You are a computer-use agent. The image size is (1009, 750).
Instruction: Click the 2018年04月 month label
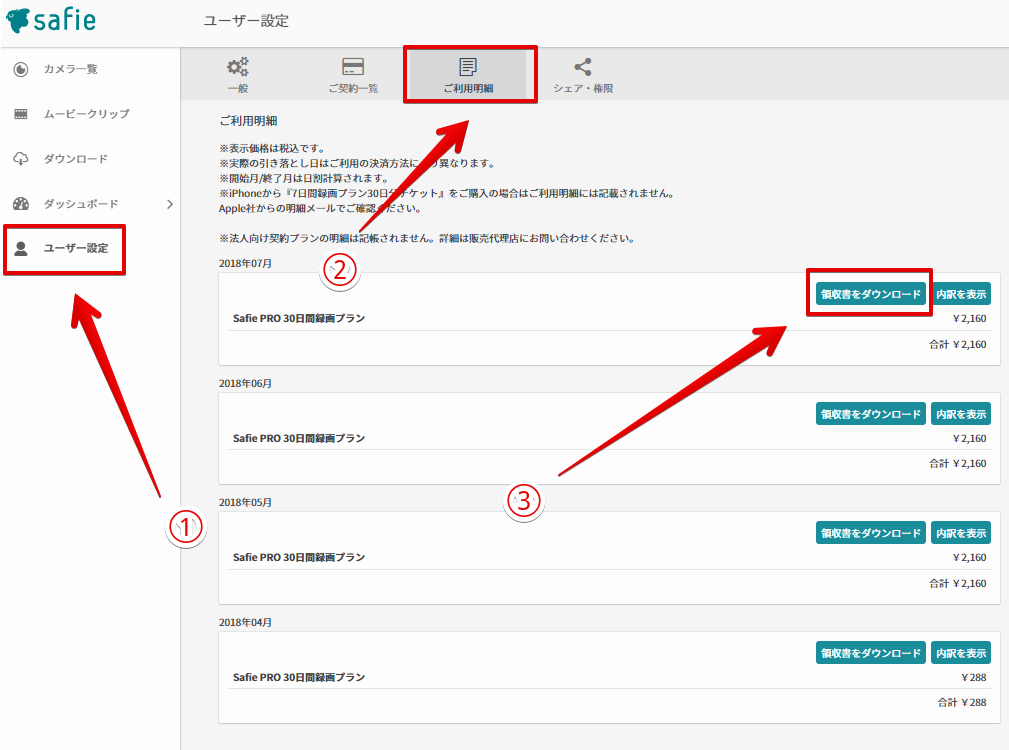(x=245, y=622)
